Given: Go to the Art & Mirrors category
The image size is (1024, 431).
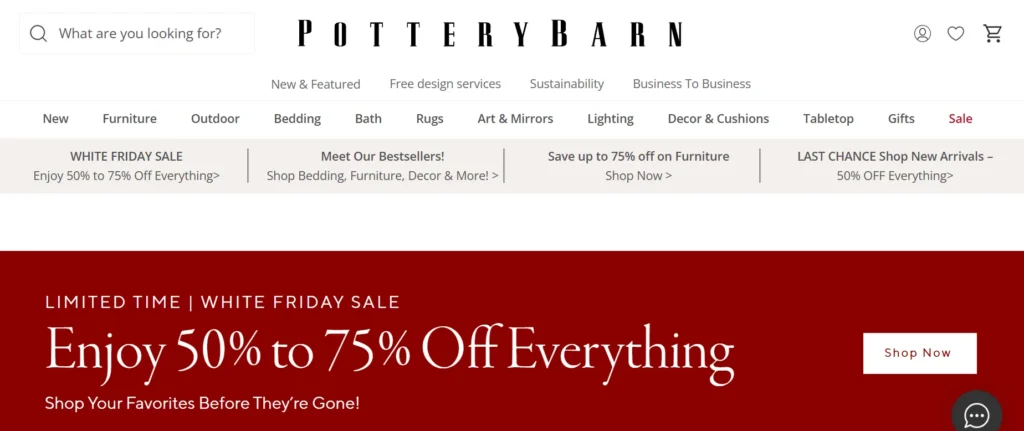Looking at the screenshot, I should (515, 118).
